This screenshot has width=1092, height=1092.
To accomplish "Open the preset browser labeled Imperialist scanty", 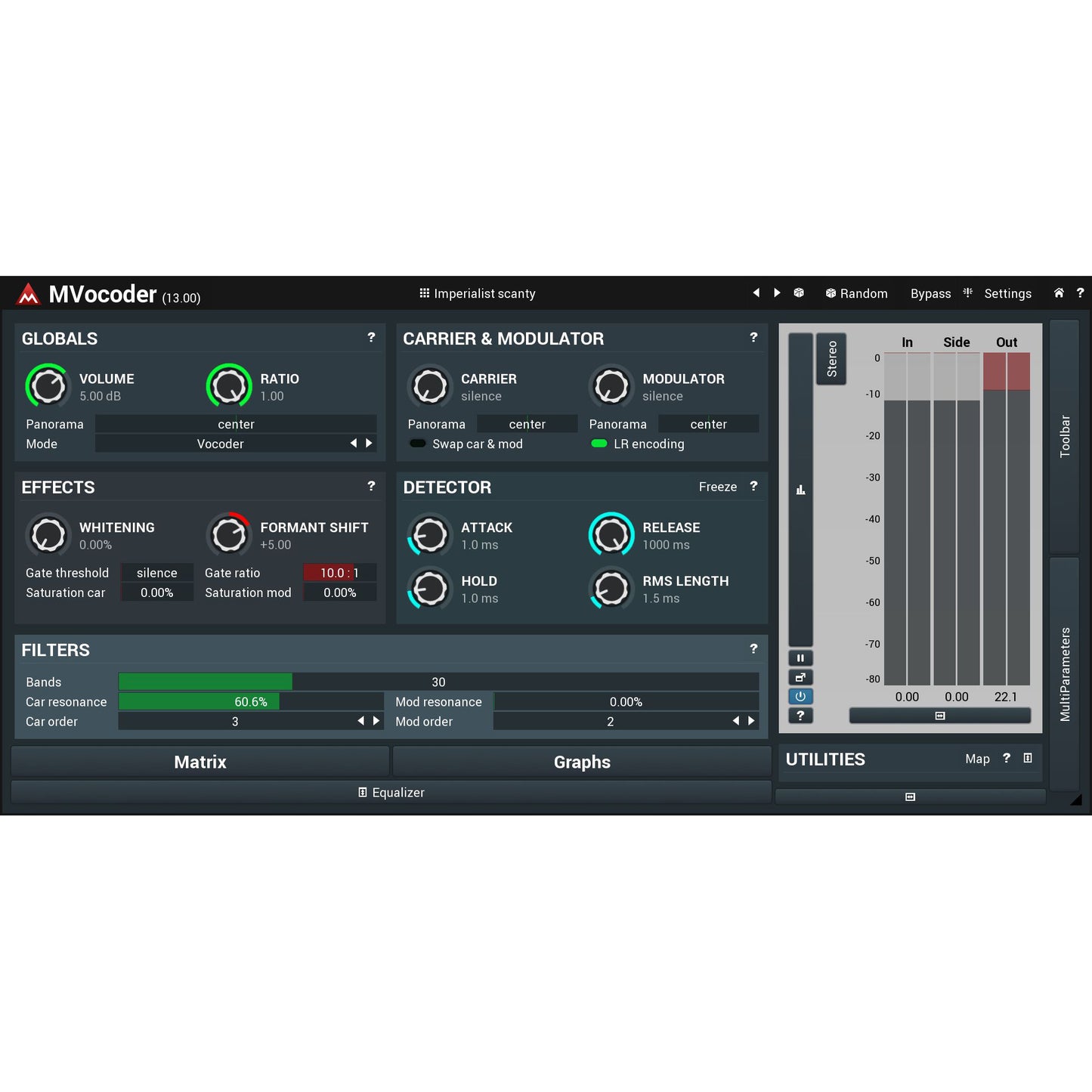I will pyautogui.click(x=478, y=293).
